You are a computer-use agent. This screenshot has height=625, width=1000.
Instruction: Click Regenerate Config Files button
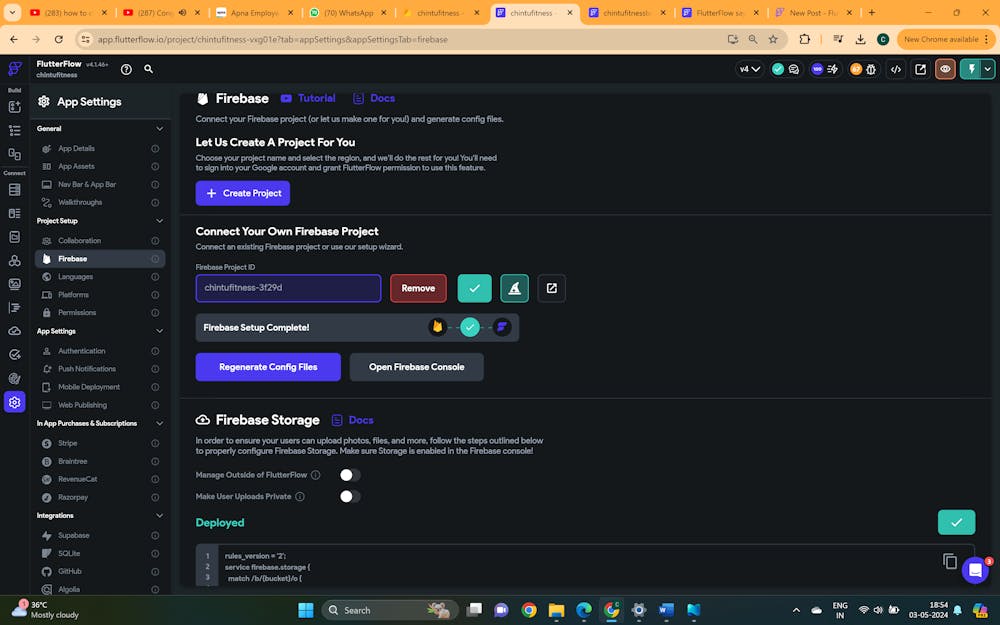click(x=268, y=367)
